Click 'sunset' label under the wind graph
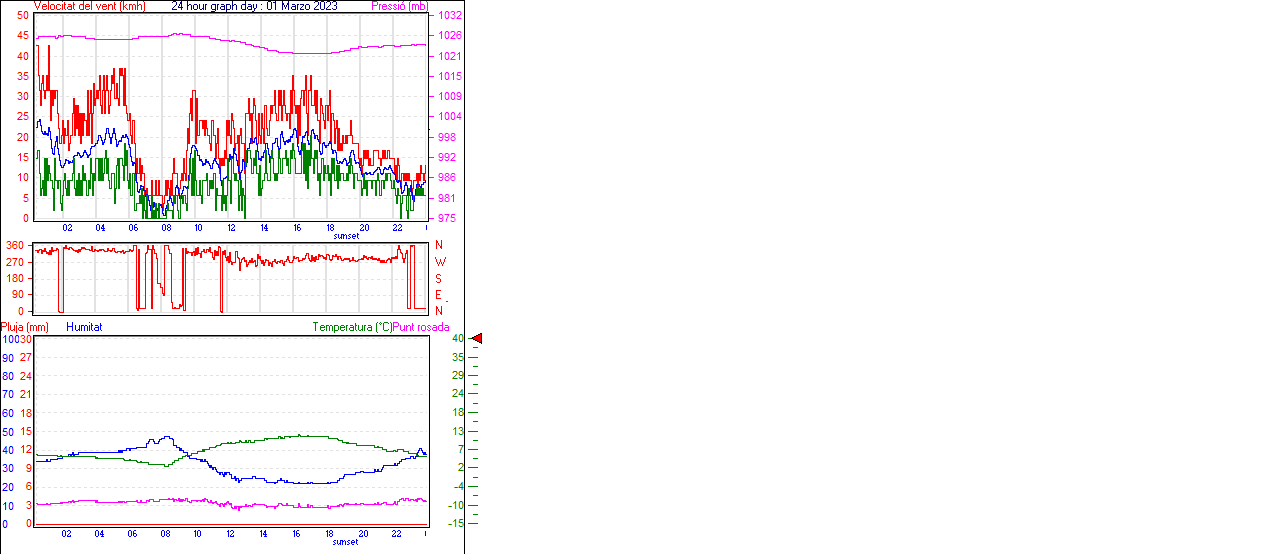 click(x=346, y=236)
